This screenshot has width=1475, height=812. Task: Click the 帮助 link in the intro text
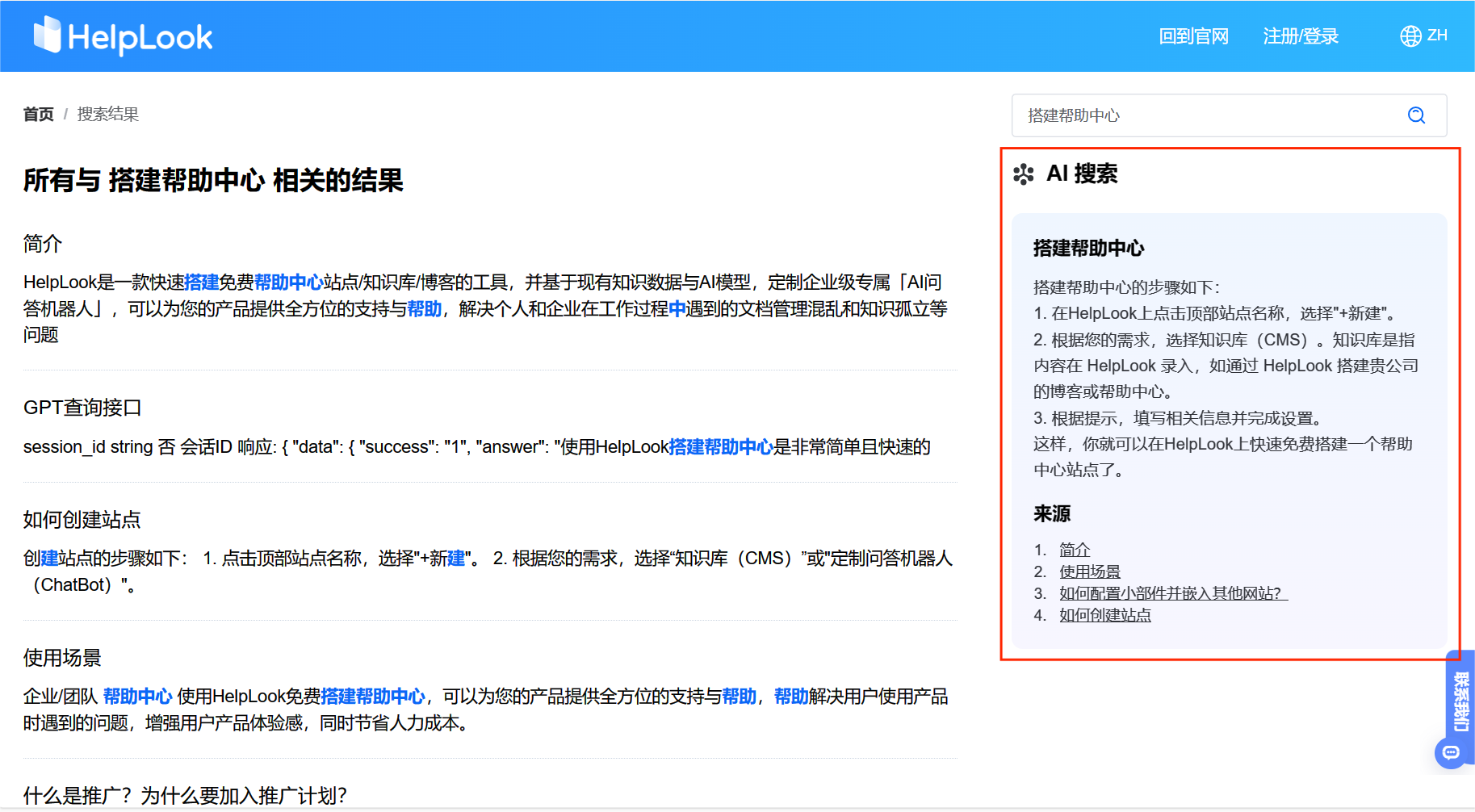424,308
